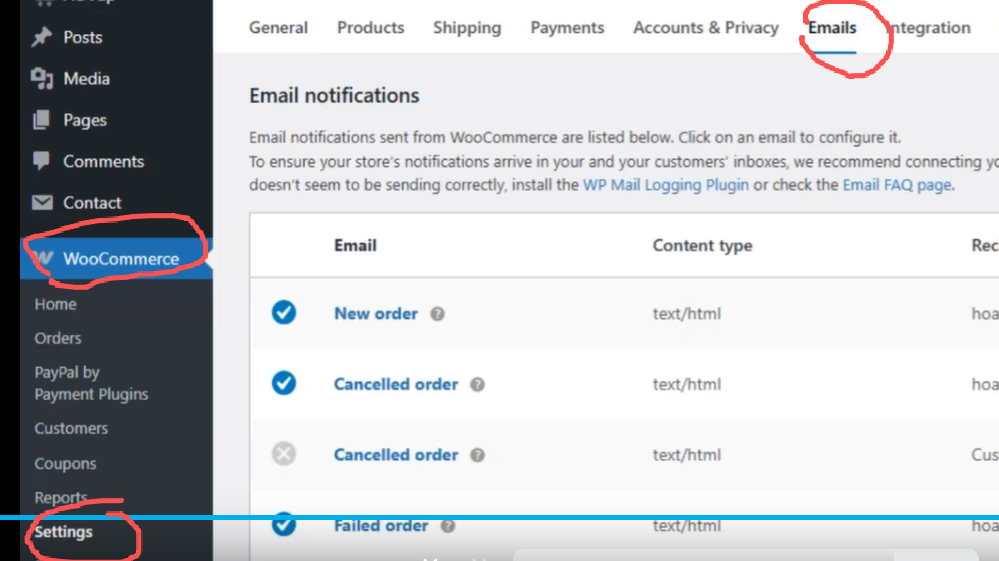The image size is (999, 561).
Task: Open the WP Mail Logging Plugin link
Action: pos(666,185)
